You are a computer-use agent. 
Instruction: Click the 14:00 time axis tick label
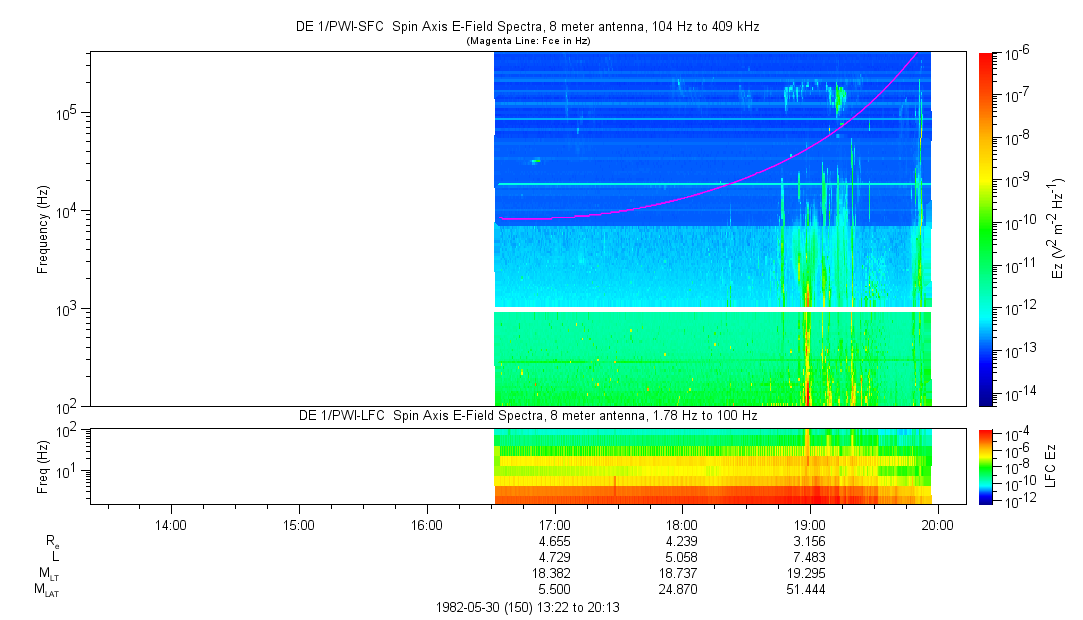point(171,524)
